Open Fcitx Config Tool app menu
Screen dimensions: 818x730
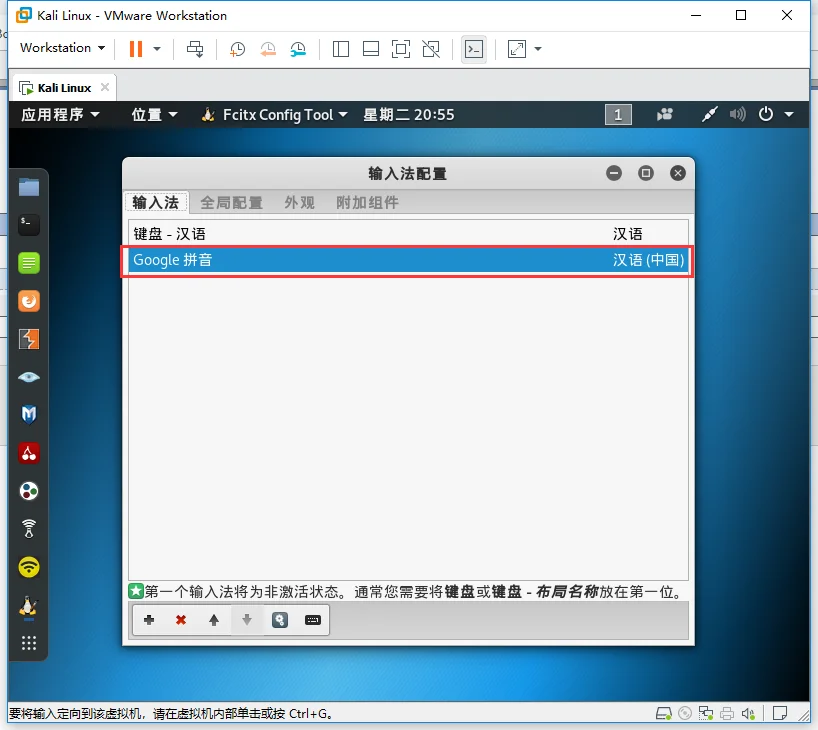coord(274,114)
